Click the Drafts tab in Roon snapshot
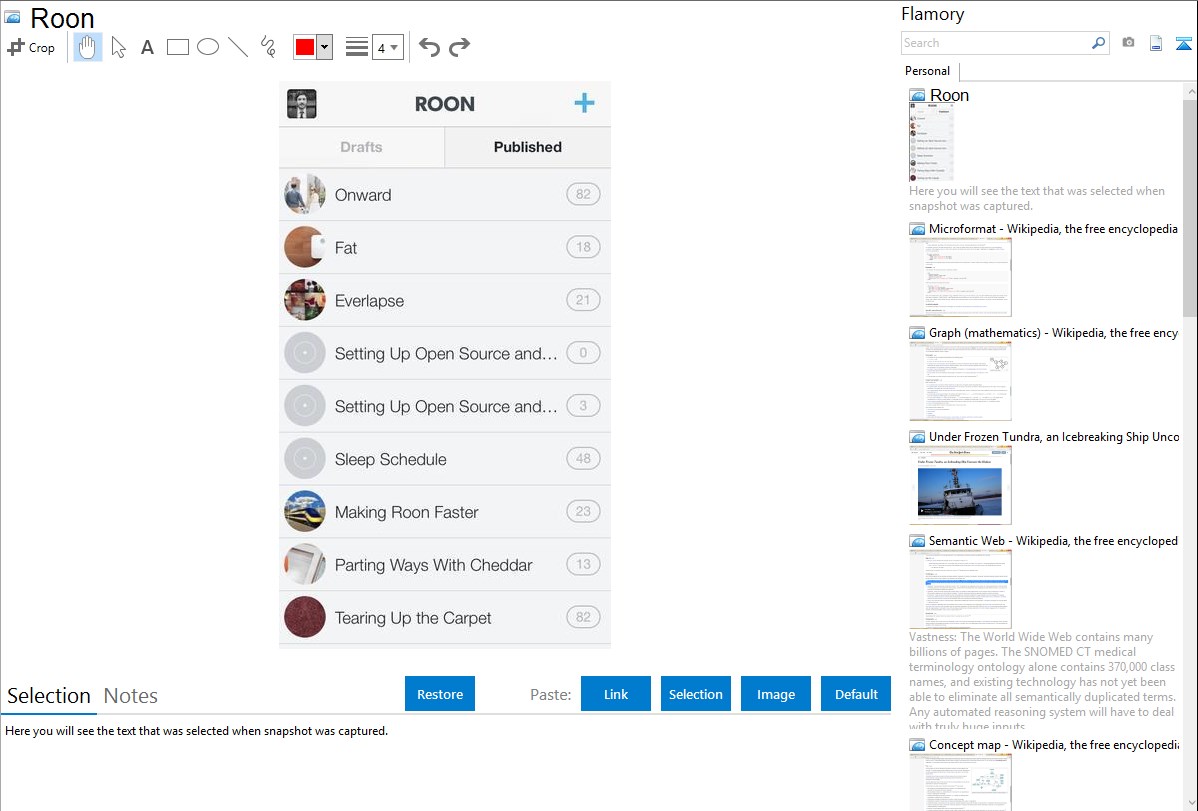The height and width of the screenshot is (811, 1198). click(x=361, y=147)
